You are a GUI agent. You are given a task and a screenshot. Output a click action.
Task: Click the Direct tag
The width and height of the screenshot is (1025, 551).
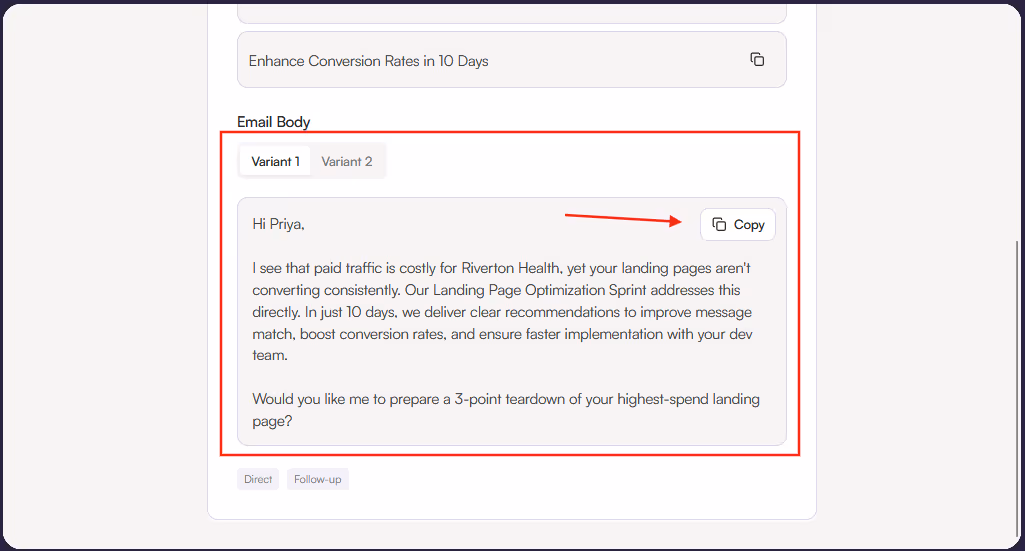(x=258, y=479)
